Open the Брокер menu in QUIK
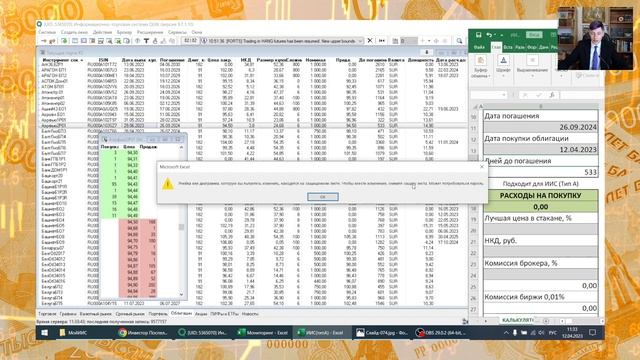 click(124, 32)
